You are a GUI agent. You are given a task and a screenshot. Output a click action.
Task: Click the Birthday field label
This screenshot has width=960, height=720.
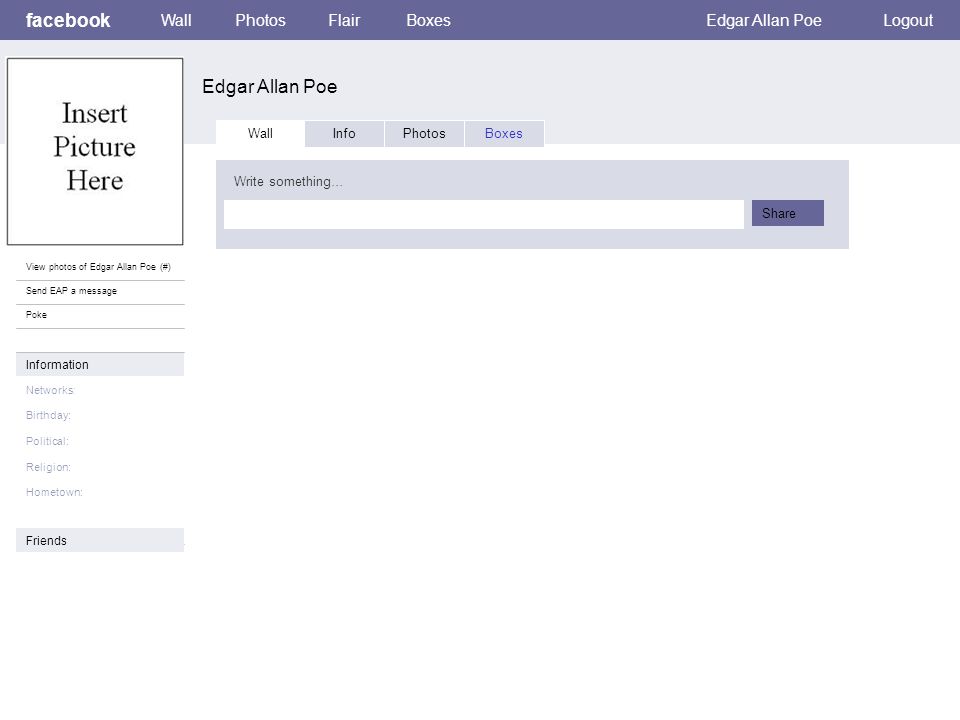[x=48, y=415]
